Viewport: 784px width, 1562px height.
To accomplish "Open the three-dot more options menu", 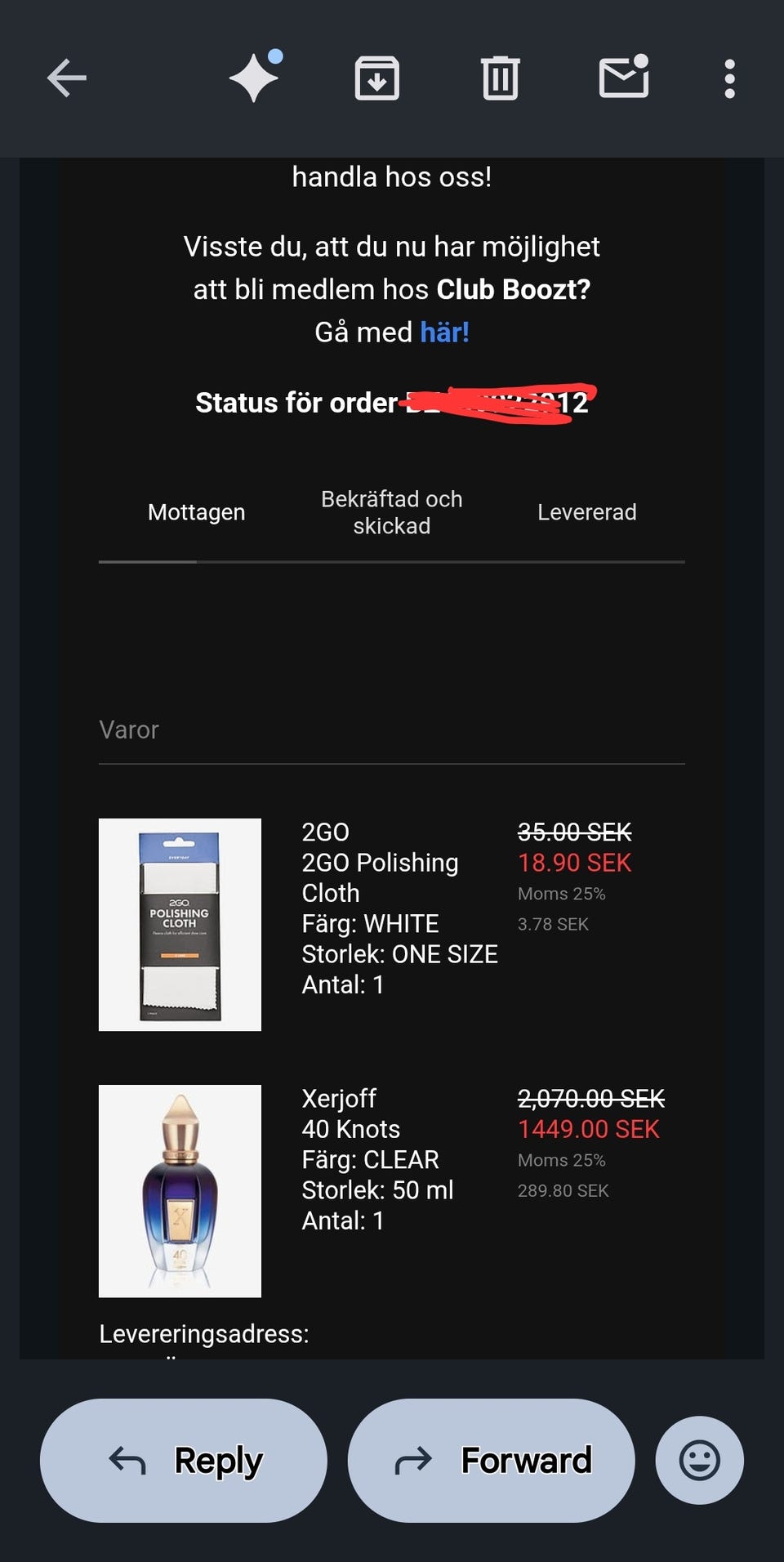I will (729, 78).
